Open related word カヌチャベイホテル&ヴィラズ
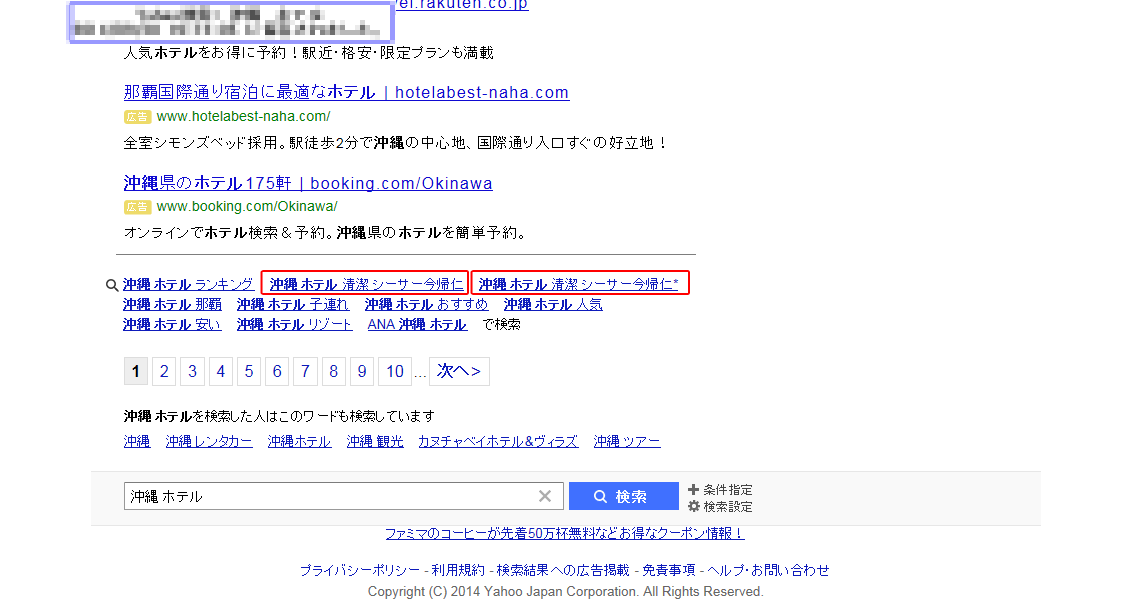 pos(498,442)
